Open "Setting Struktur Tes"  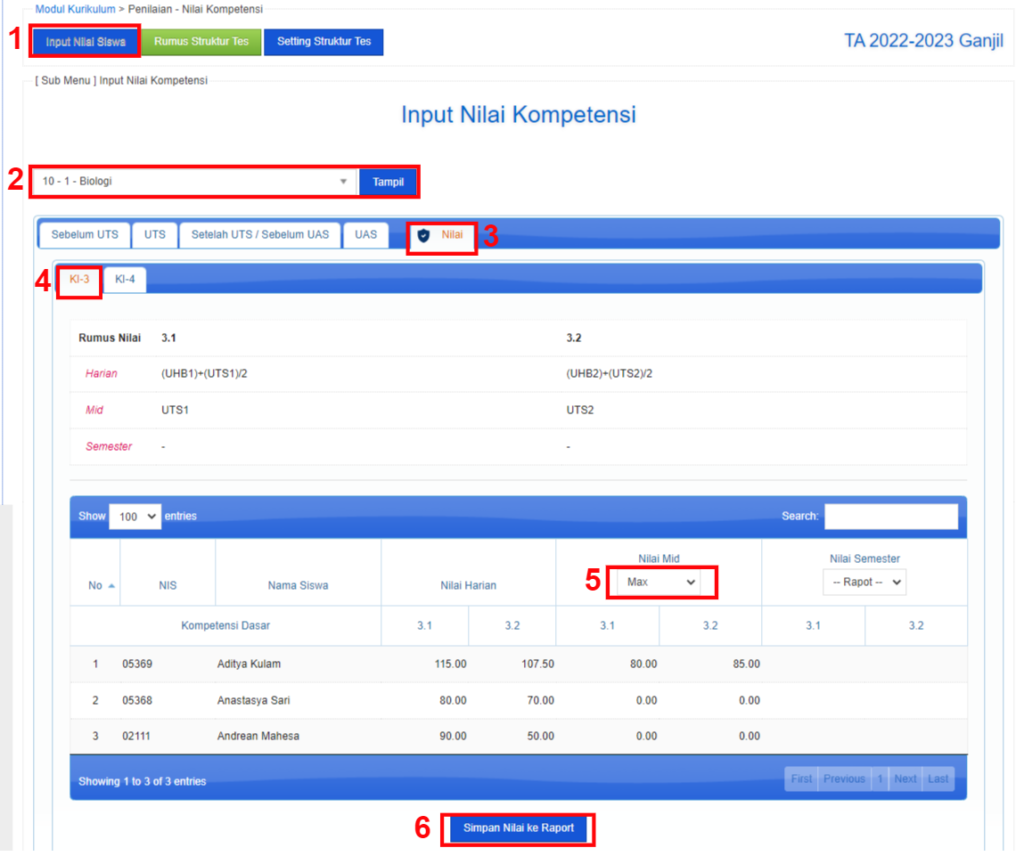[x=323, y=42]
